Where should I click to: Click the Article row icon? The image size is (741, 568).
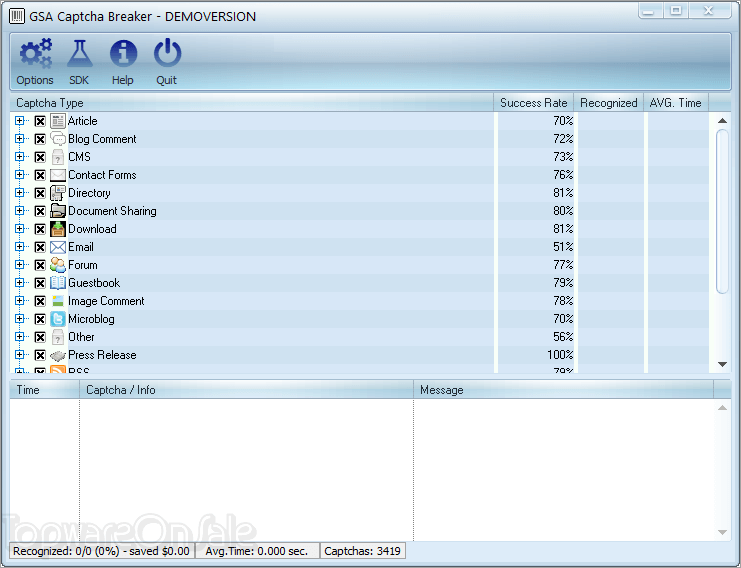[58, 121]
